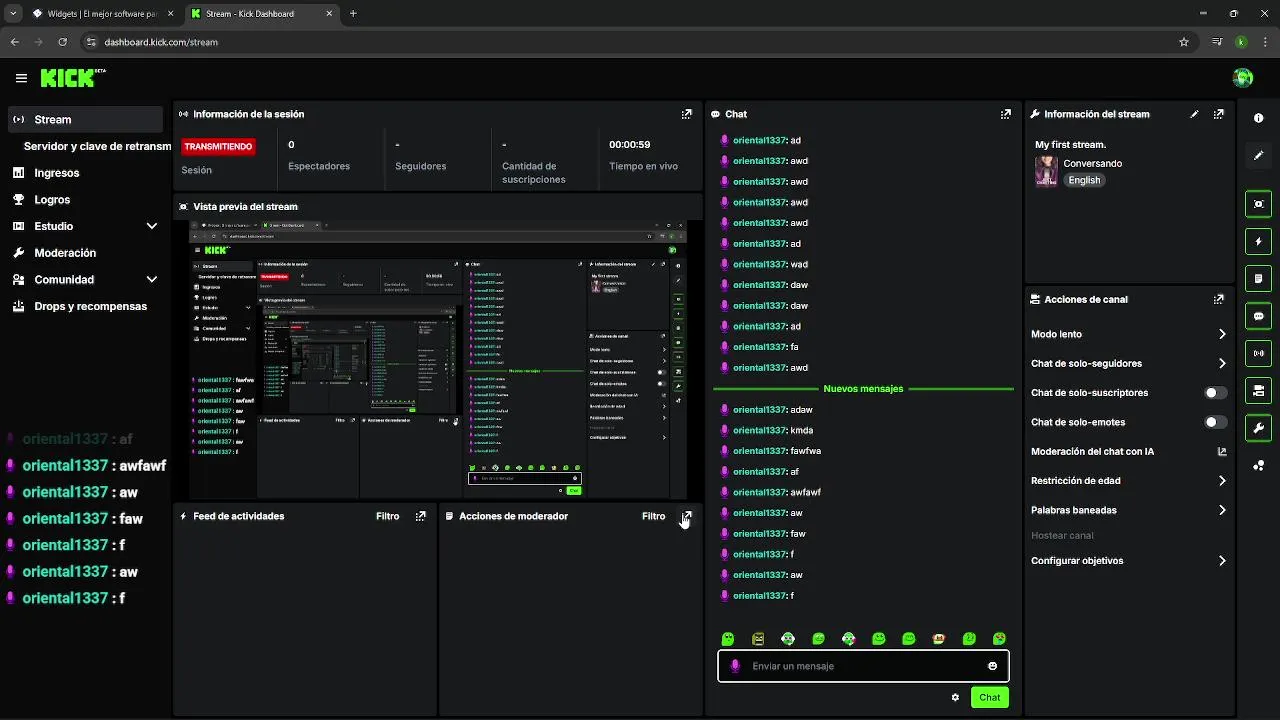The width and height of the screenshot is (1280, 720).
Task: Expand Configurar objetivos
Action: pos(1222,561)
